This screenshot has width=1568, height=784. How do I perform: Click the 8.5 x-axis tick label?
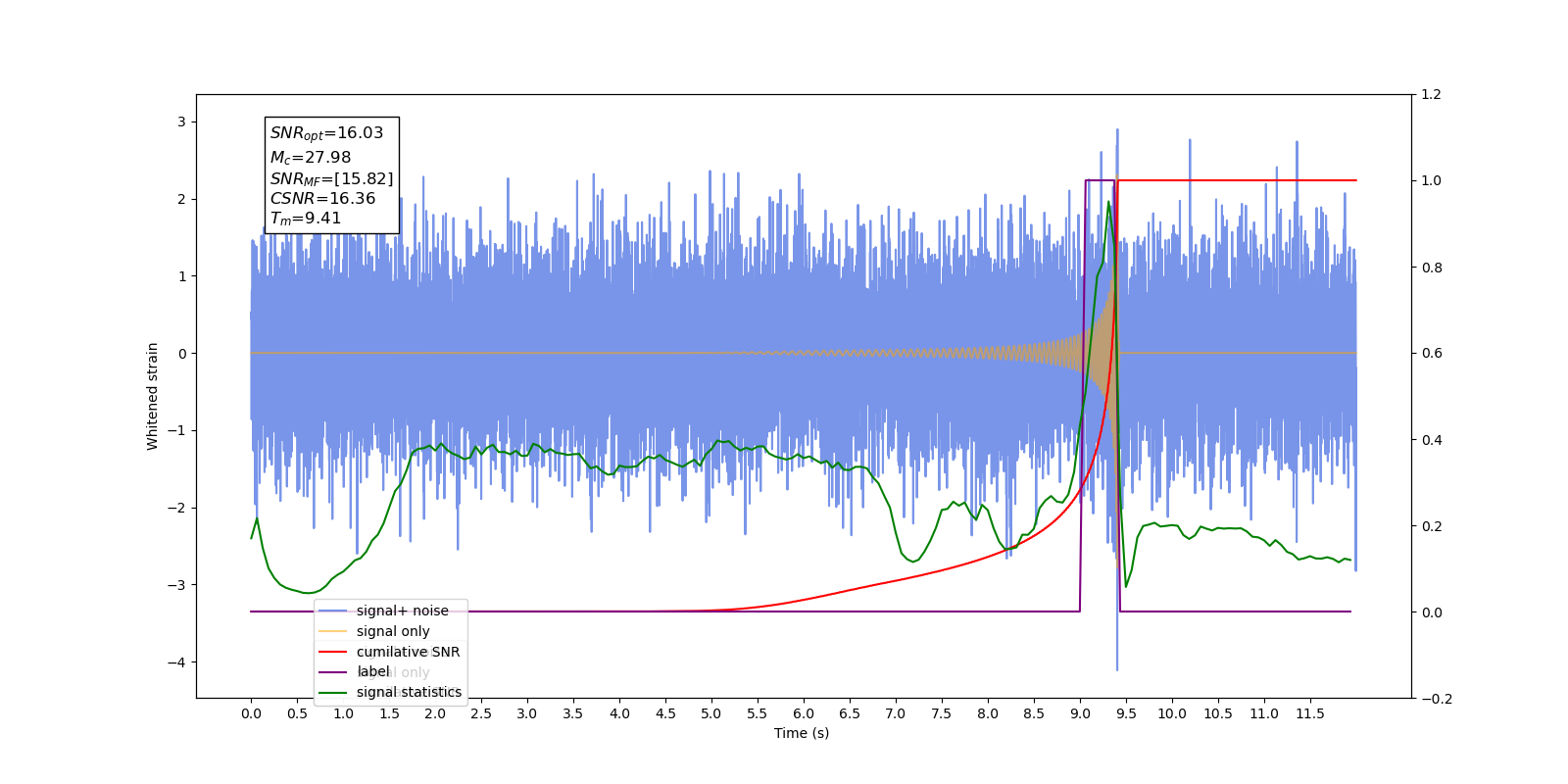(1034, 713)
